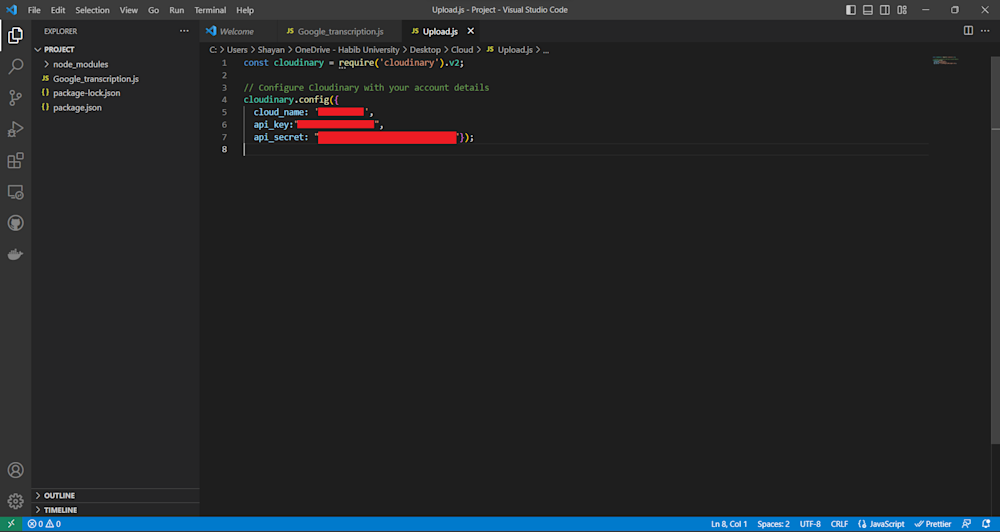
Task: Click OneDrive - Habib University breadcrumb
Action: [347, 50]
